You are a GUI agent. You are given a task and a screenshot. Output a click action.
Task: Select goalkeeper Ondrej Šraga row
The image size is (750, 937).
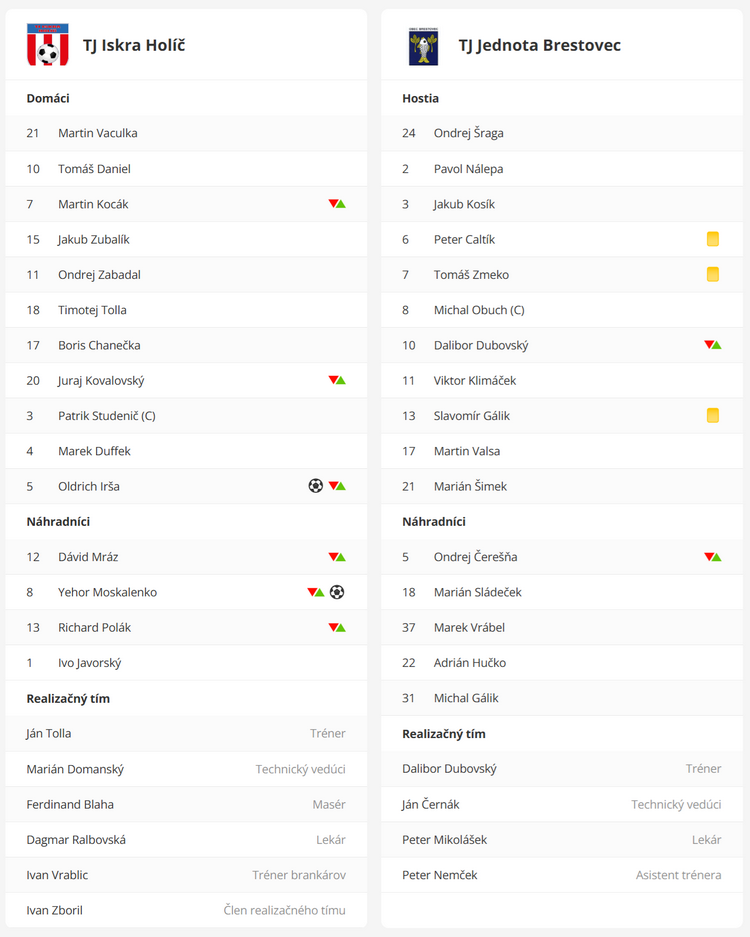tap(562, 133)
